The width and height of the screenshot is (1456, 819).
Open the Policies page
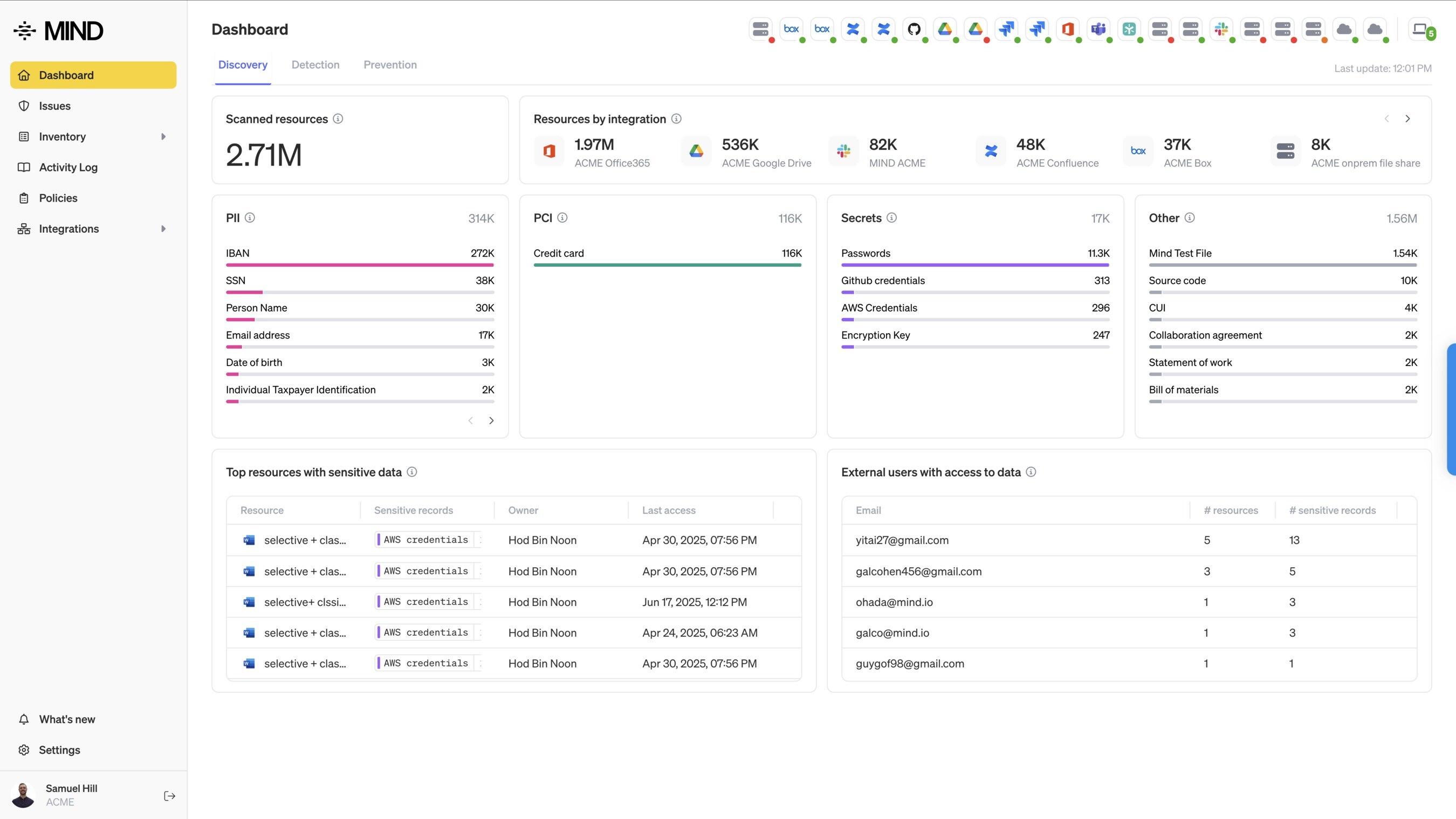click(x=58, y=198)
